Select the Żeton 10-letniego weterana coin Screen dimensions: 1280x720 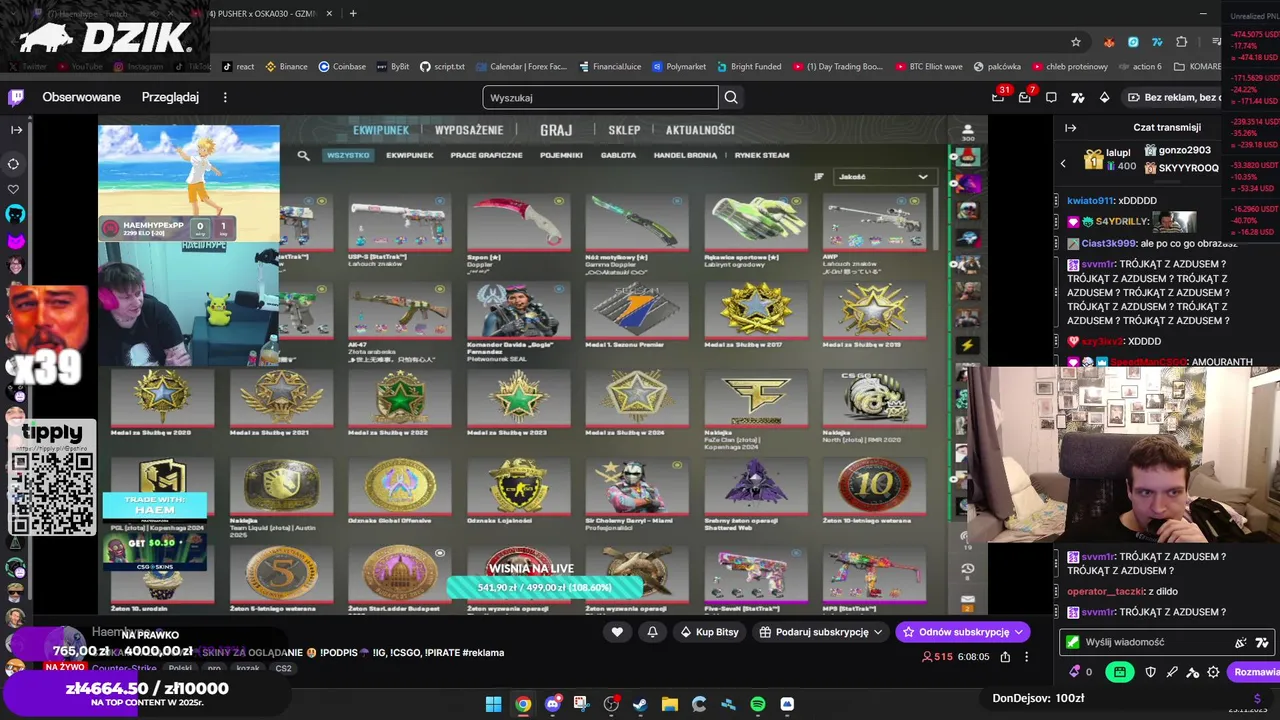(874, 492)
